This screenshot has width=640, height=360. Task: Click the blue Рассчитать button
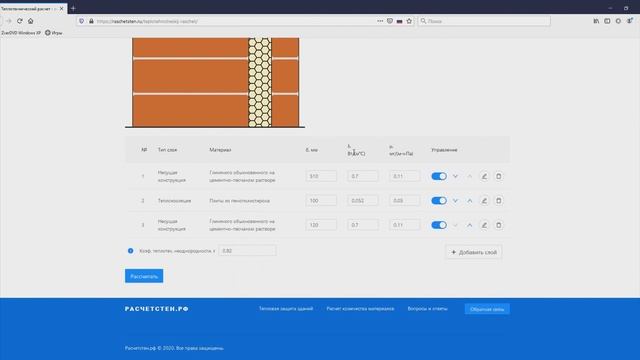144,276
